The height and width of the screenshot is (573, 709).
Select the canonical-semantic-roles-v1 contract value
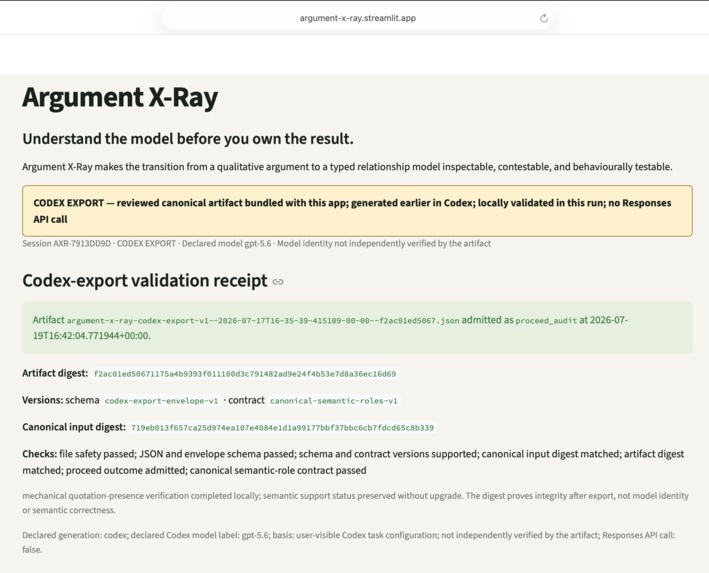coord(334,401)
